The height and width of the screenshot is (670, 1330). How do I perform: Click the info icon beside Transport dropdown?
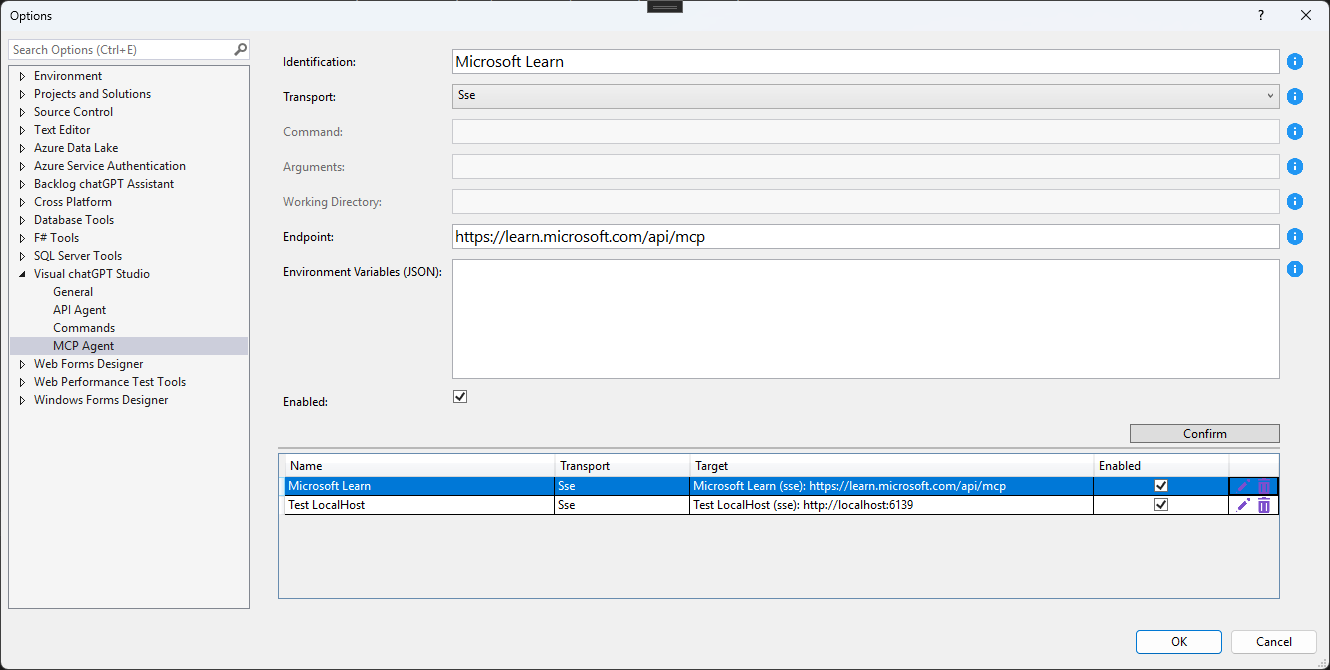pyautogui.click(x=1295, y=97)
